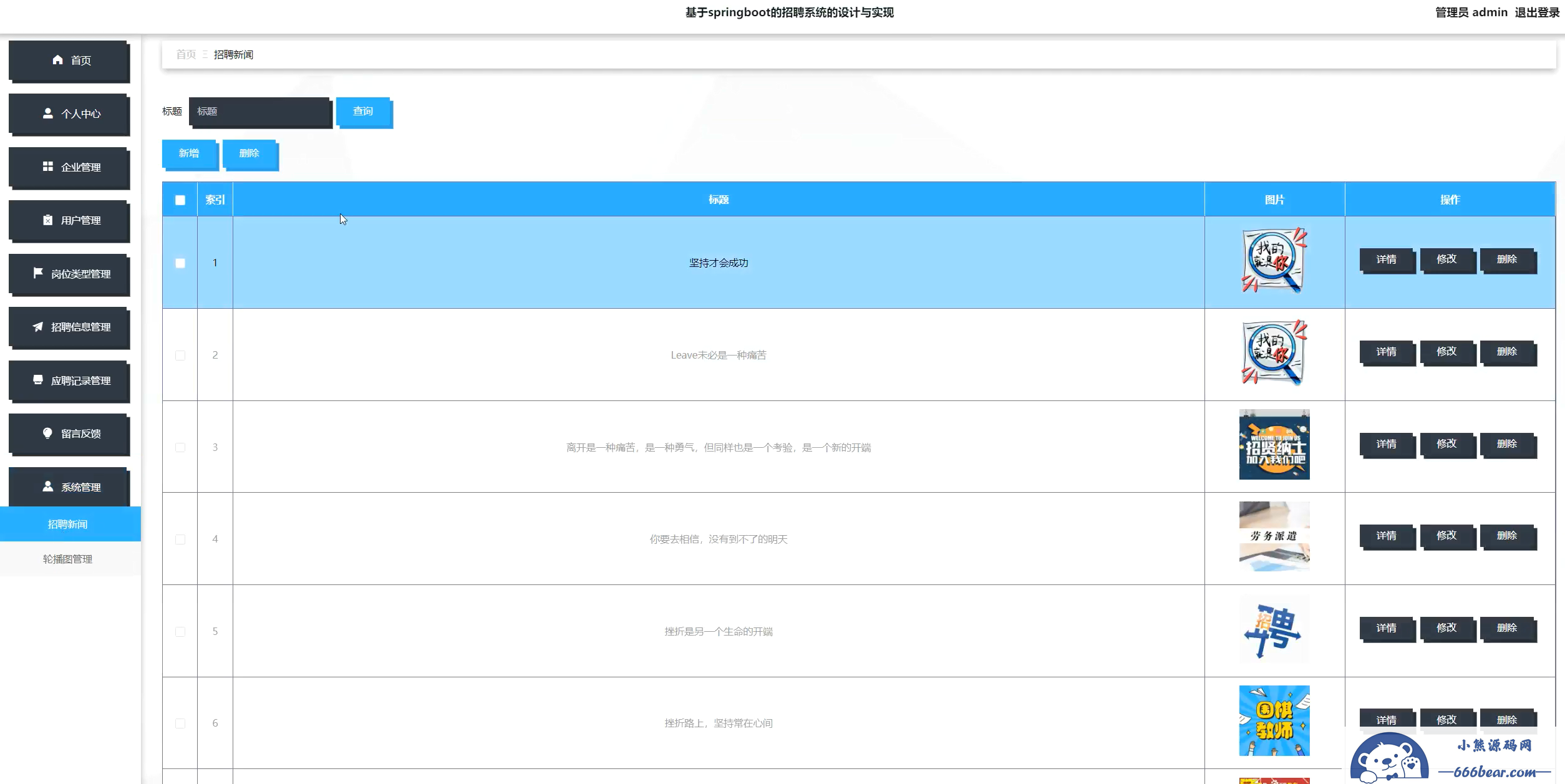
Task: Expand the 招聘信息管理 sidebar menu
Action: pyautogui.click(x=69, y=327)
